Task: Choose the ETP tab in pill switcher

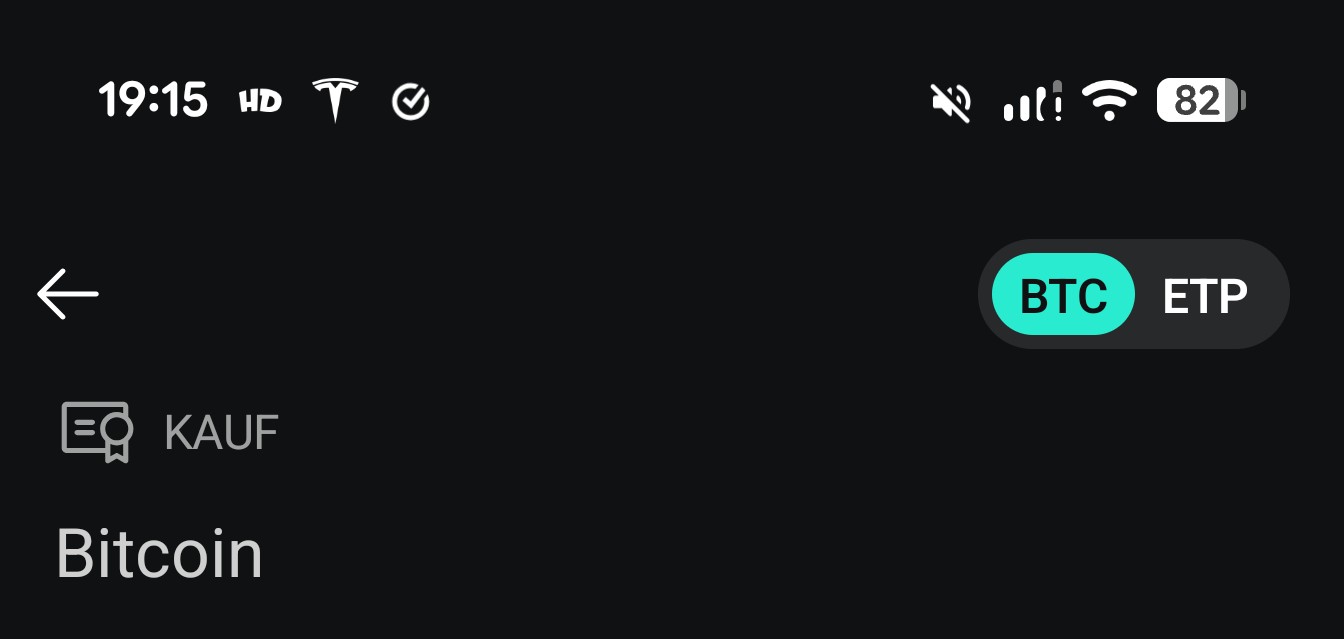Action: [x=1205, y=295]
